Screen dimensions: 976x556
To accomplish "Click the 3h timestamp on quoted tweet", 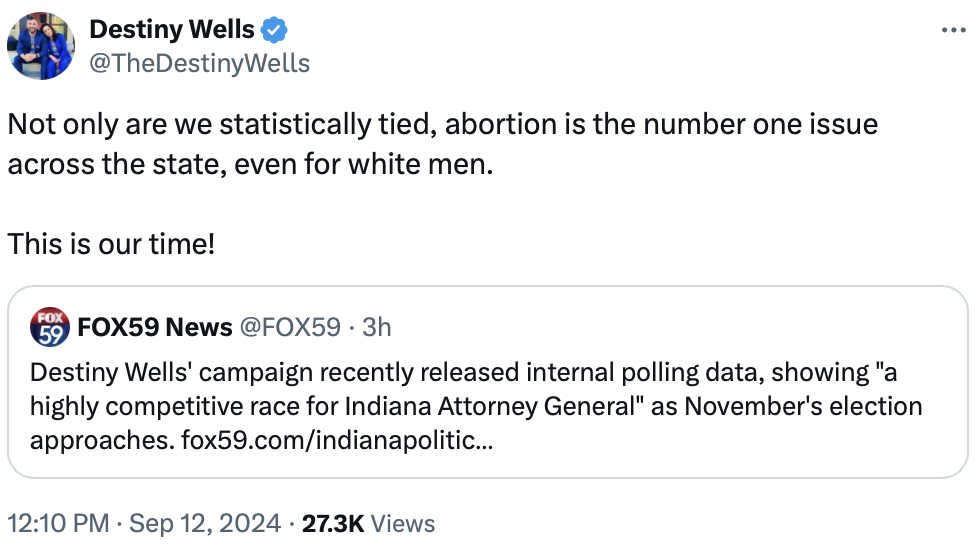I will pyautogui.click(x=377, y=327).
